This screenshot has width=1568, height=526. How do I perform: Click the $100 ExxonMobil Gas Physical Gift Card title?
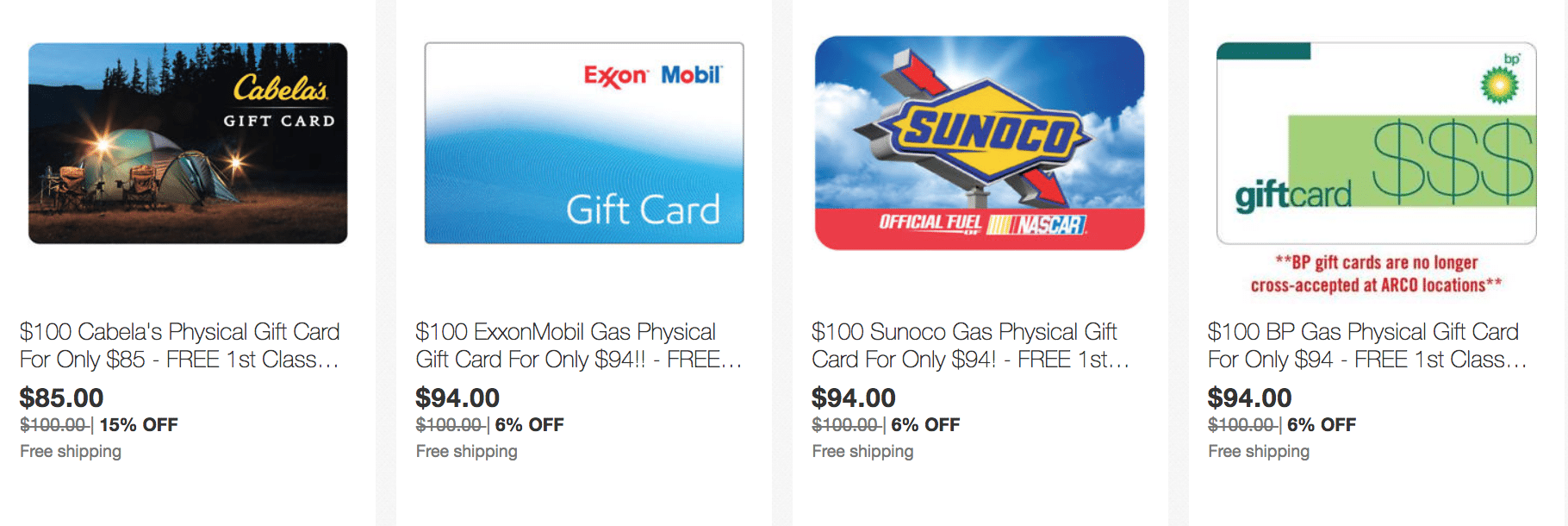pyautogui.click(x=579, y=345)
